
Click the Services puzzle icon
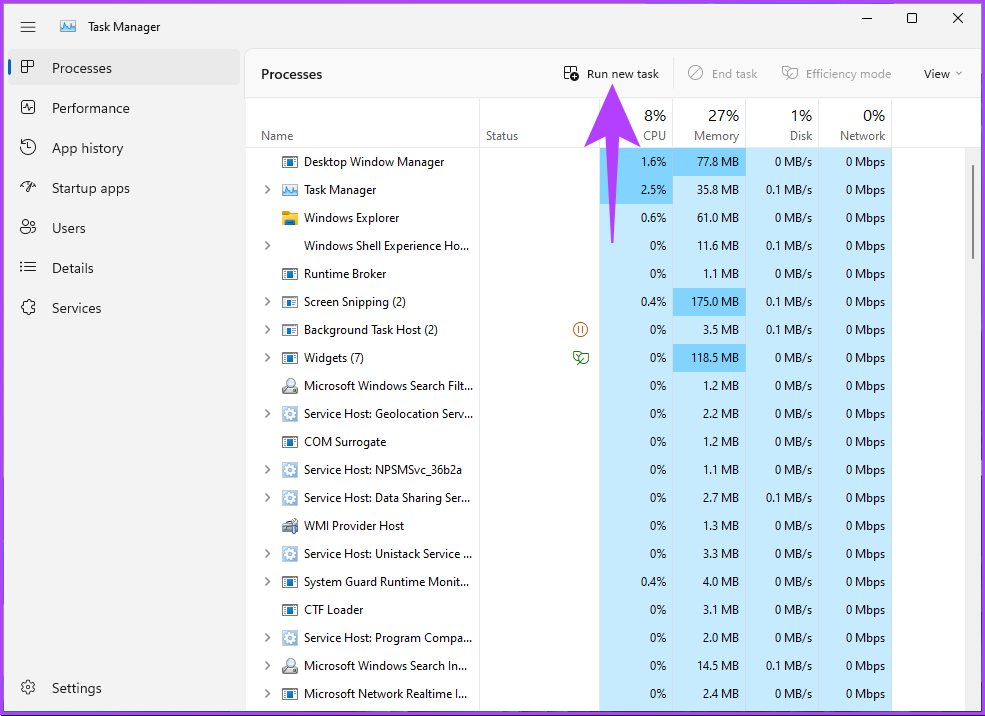click(x=28, y=307)
